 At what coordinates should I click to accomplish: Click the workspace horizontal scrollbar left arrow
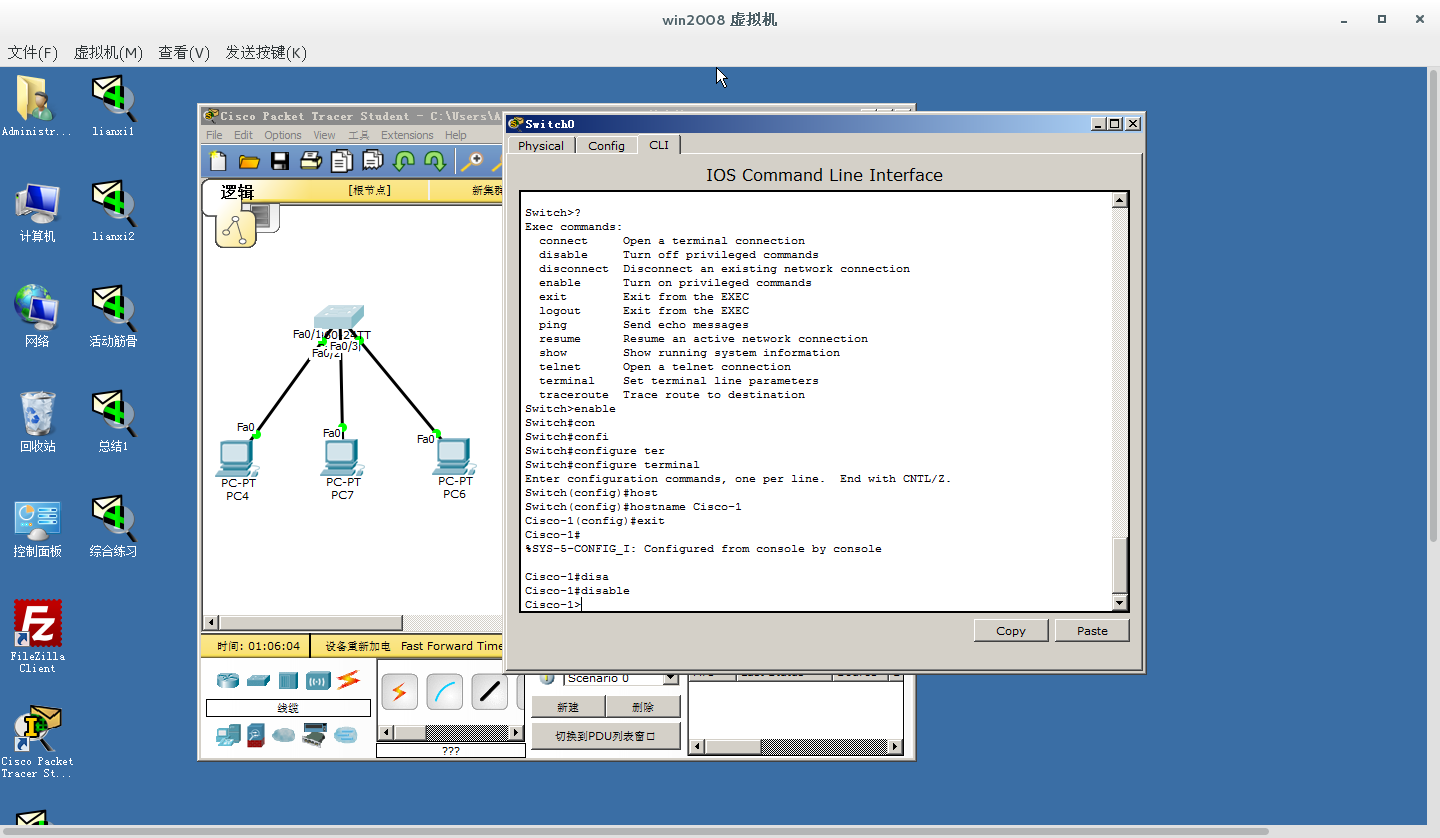210,622
